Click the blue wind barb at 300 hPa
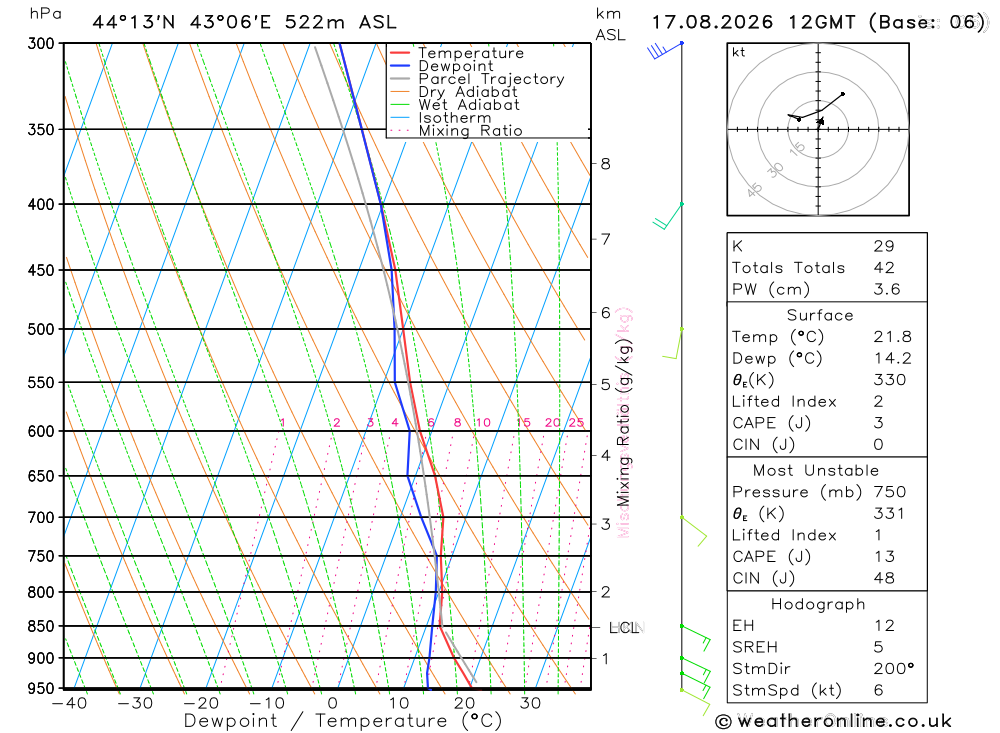The width and height of the screenshot is (1000, 733). pos(665,50)
